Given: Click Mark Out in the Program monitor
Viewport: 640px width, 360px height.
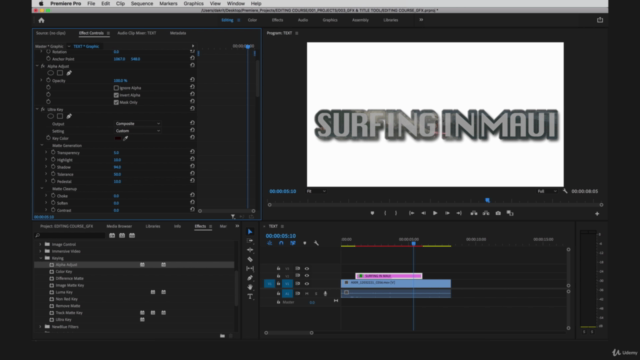Looking at the screenshot, I should click(396, 213).
